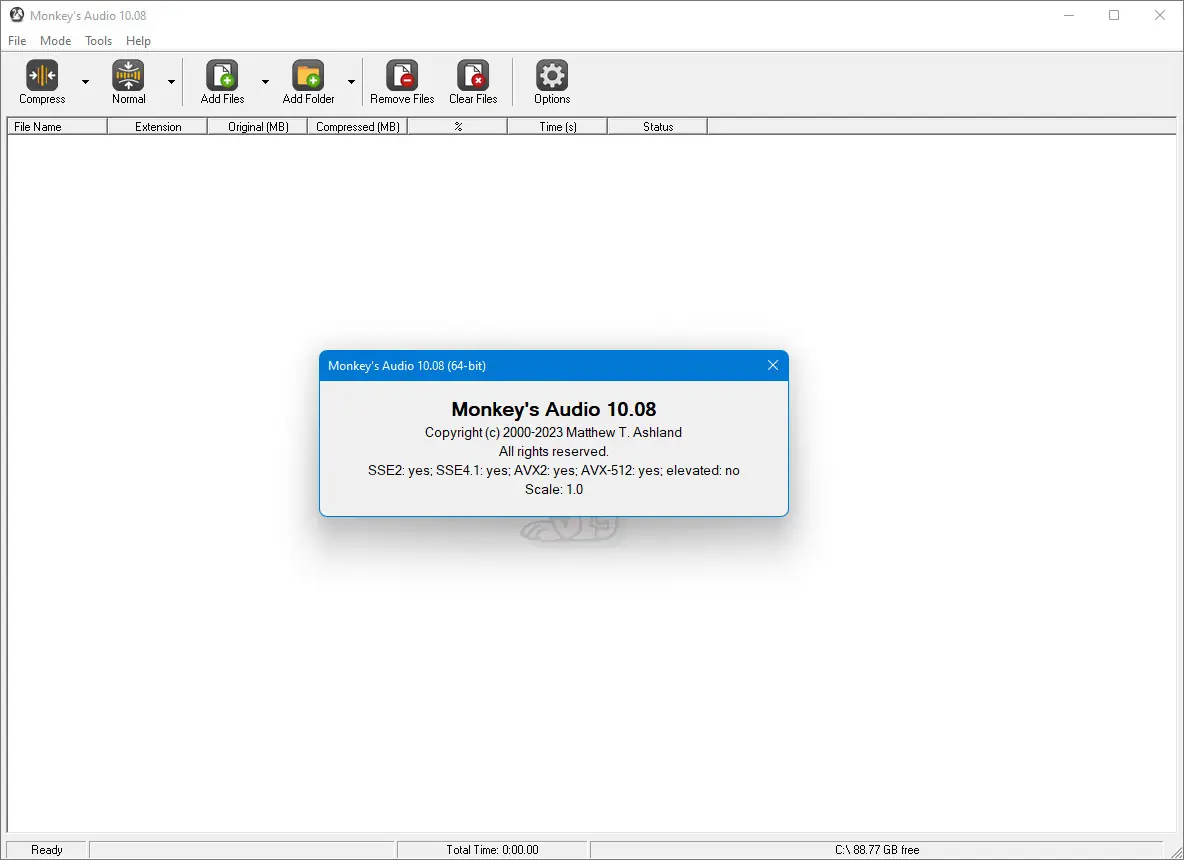Click the Remove Files icon

coord(402,76)
